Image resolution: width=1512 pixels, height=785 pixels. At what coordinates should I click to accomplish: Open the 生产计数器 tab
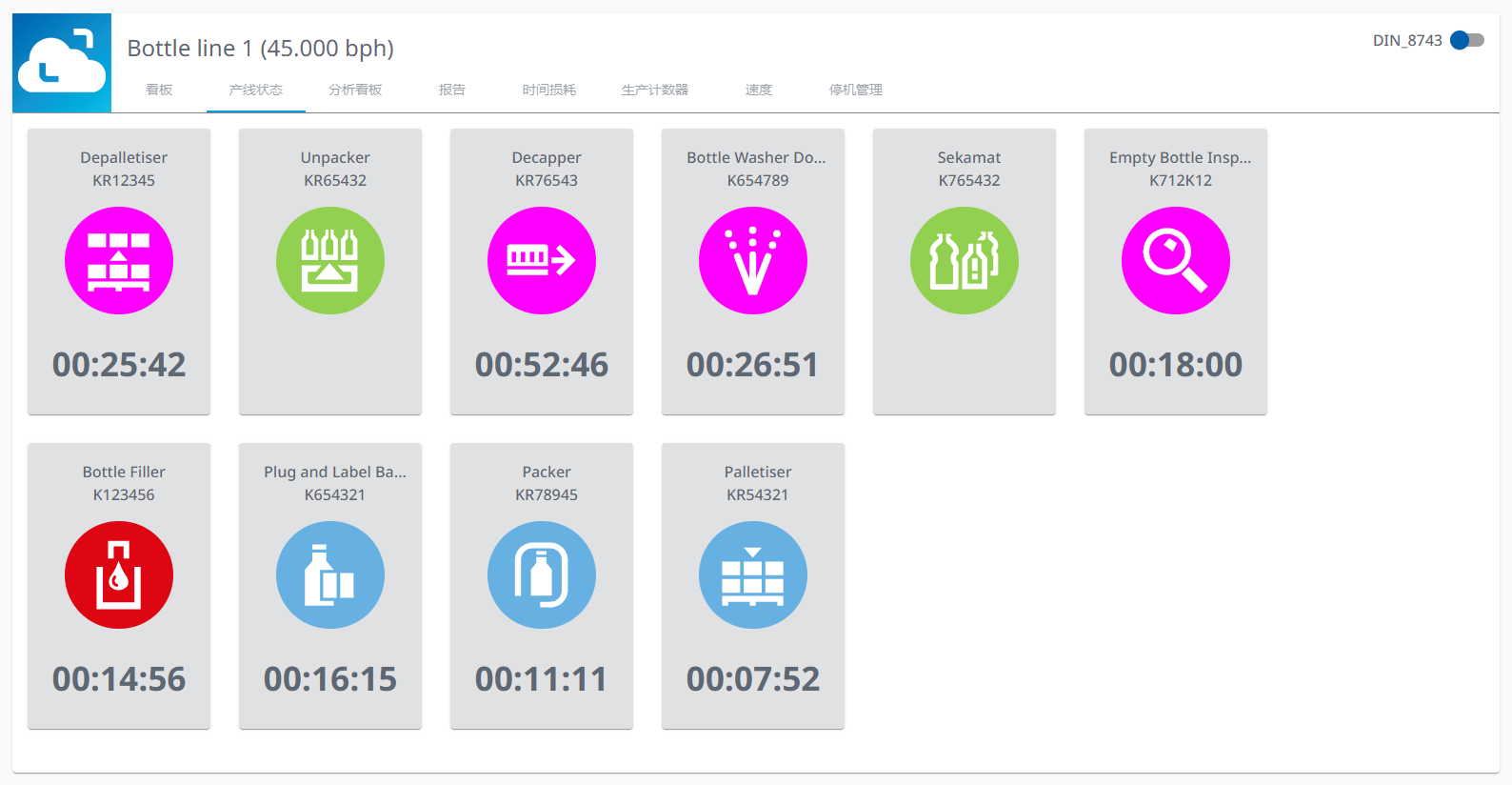click(655, 90)
